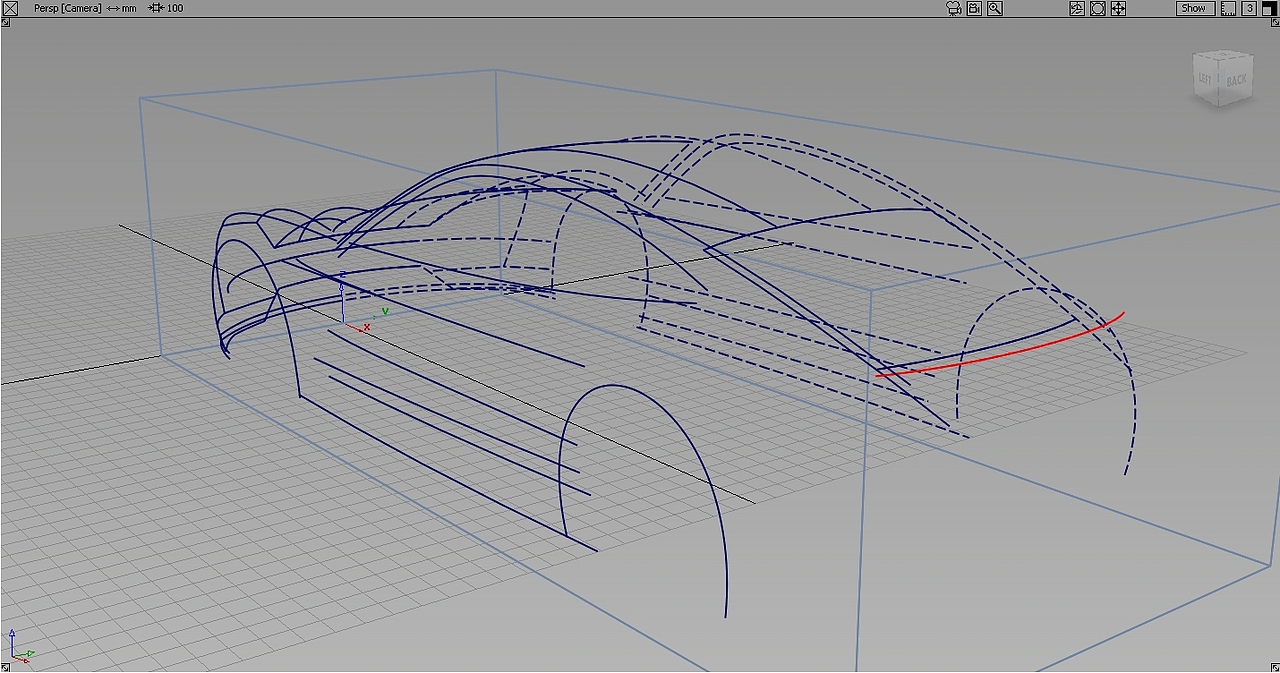Toggle the level 3 display setting
The height and width of the screenshot is (673, 1280).
click(x=1249, y=8)
